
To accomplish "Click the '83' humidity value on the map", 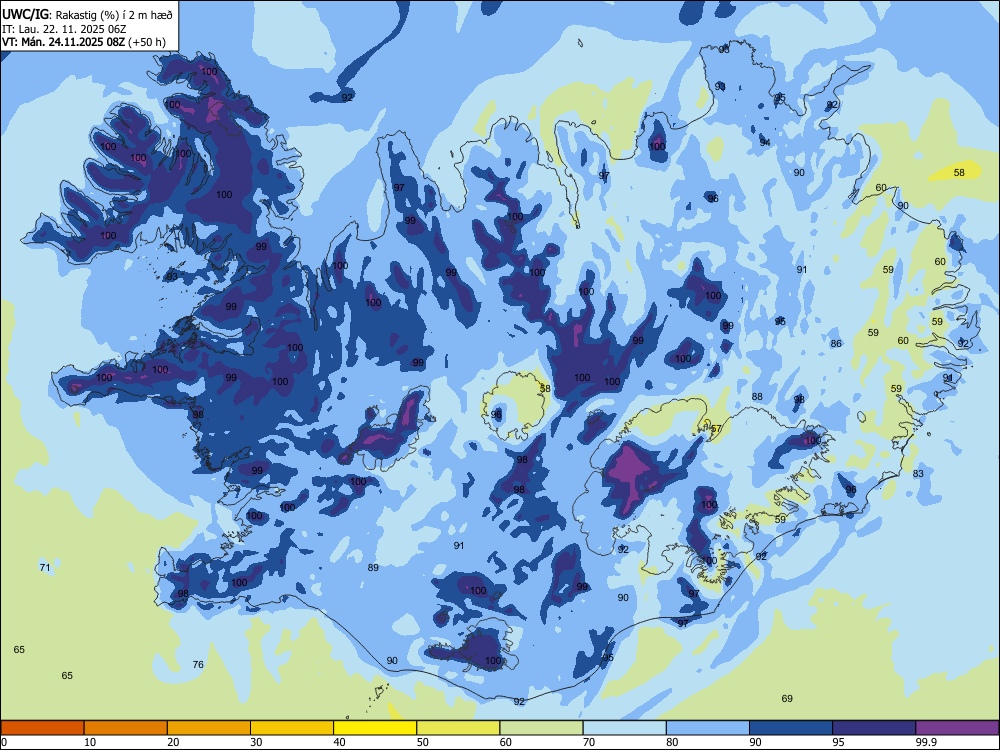I will click(x=918, y=473).
